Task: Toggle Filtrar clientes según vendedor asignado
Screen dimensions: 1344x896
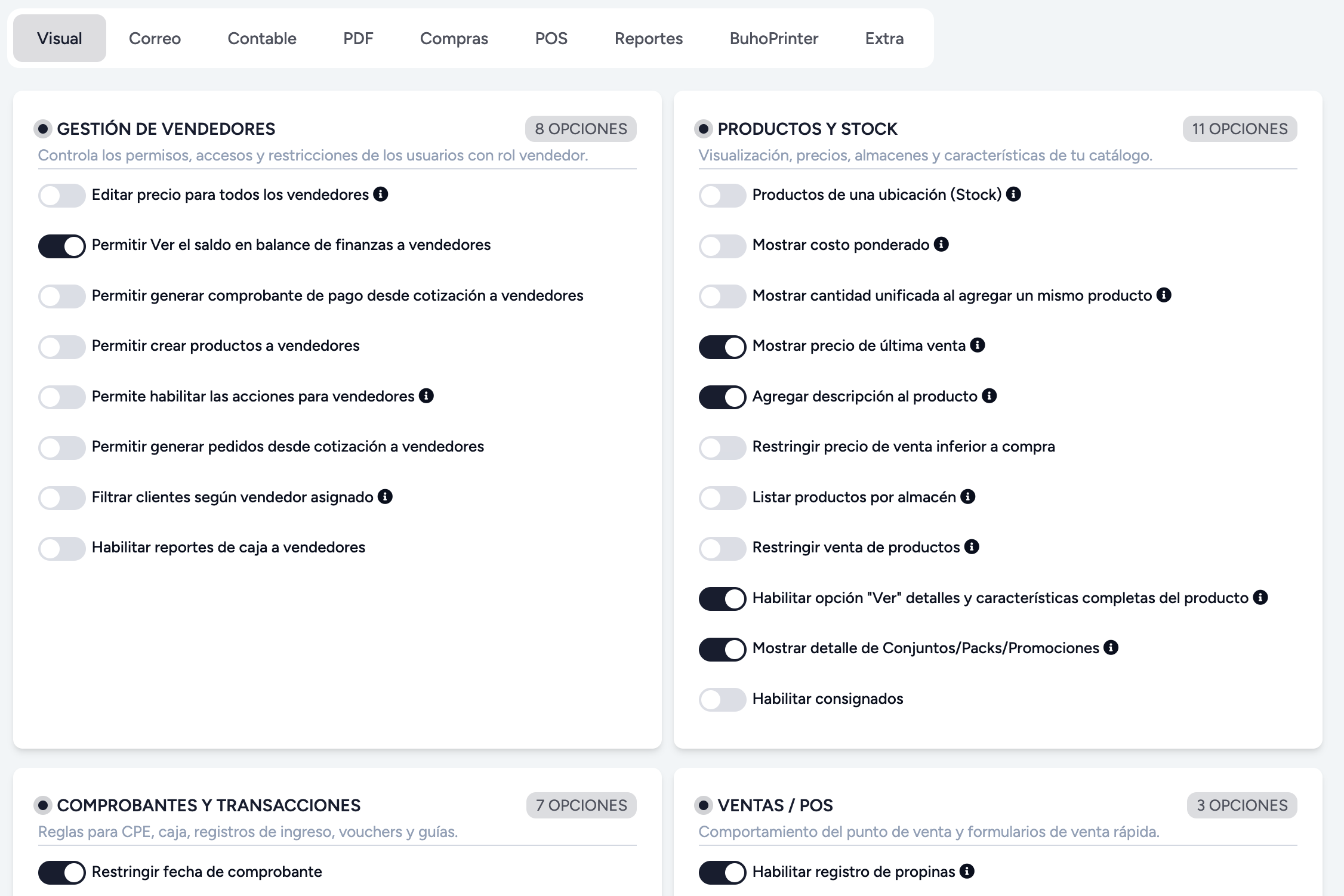Action: coord(62,498)
